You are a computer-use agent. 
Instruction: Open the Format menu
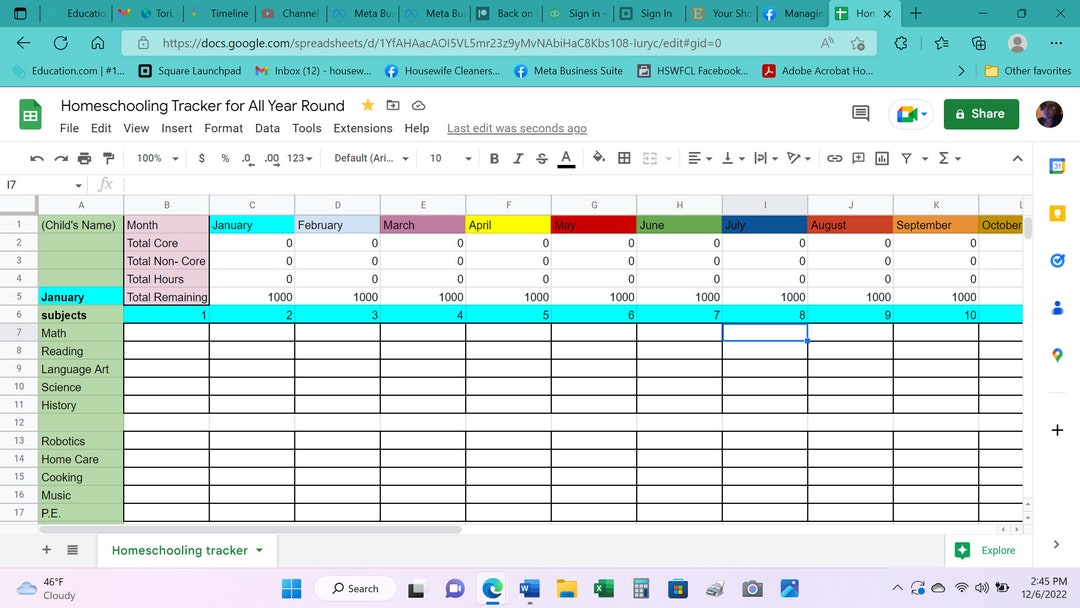click(223, 128)
